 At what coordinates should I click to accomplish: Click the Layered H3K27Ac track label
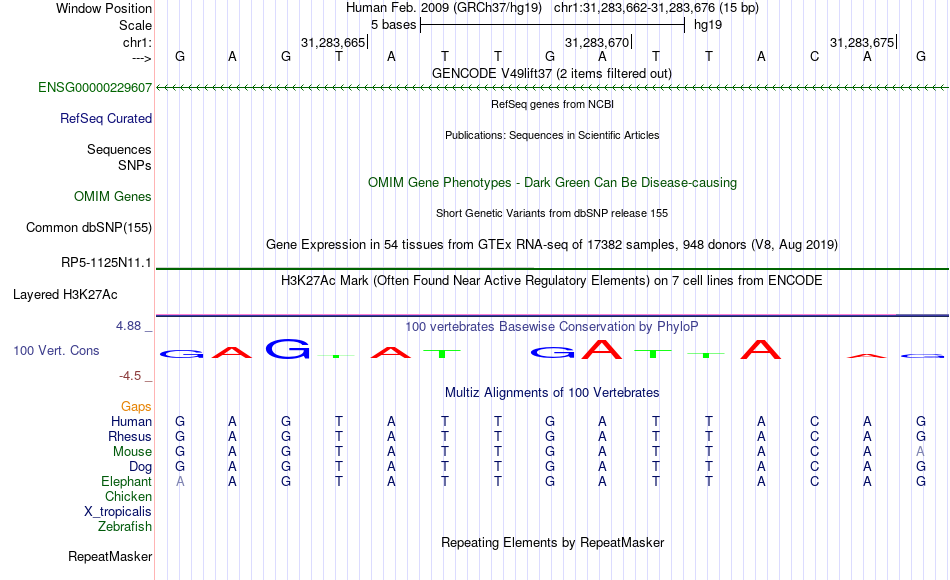65,295
